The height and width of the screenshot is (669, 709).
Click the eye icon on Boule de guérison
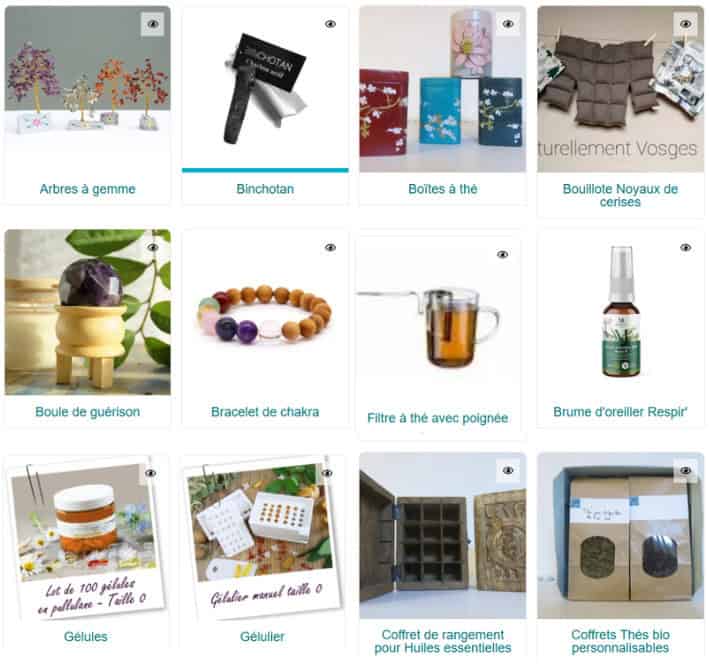coord(153,247)
